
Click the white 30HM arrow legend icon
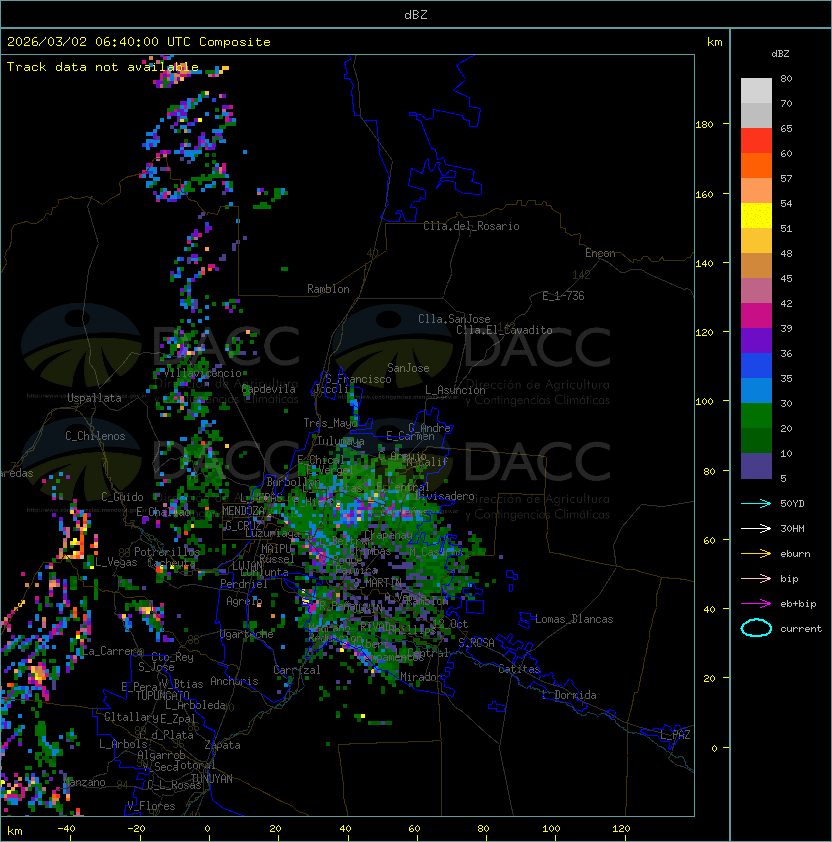[x=756, y=528]
